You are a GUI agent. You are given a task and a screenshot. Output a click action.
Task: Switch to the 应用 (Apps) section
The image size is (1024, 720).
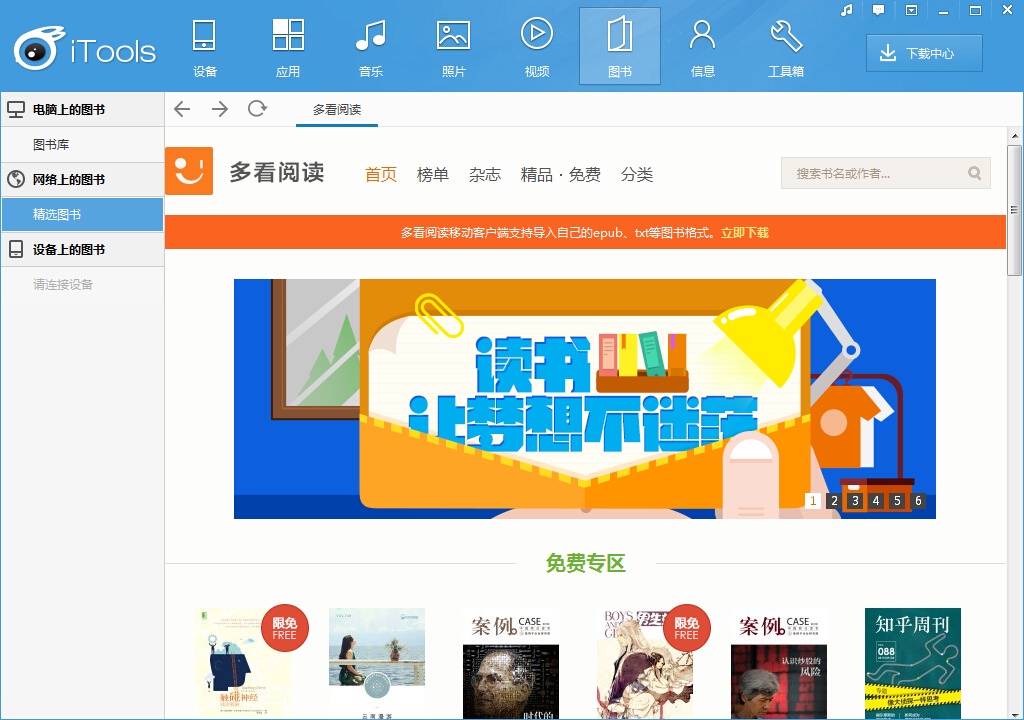[x=287, y=46]
